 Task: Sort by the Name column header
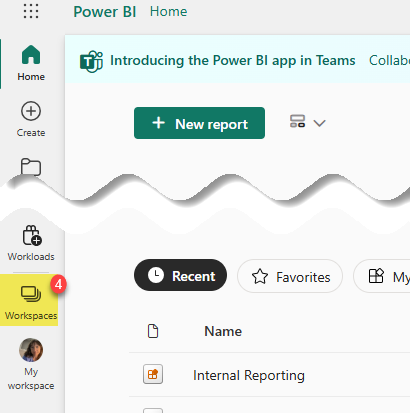tap(223, 331)
